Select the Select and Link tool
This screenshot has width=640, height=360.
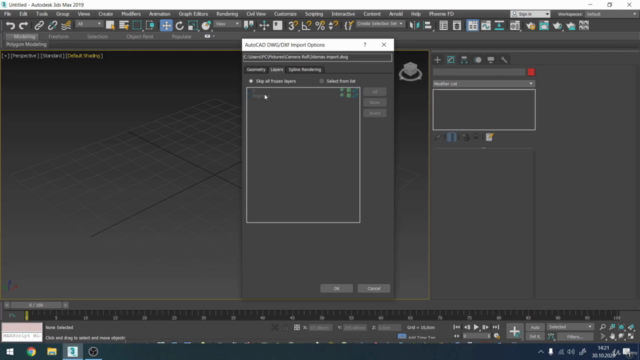[x=39, y=26]
